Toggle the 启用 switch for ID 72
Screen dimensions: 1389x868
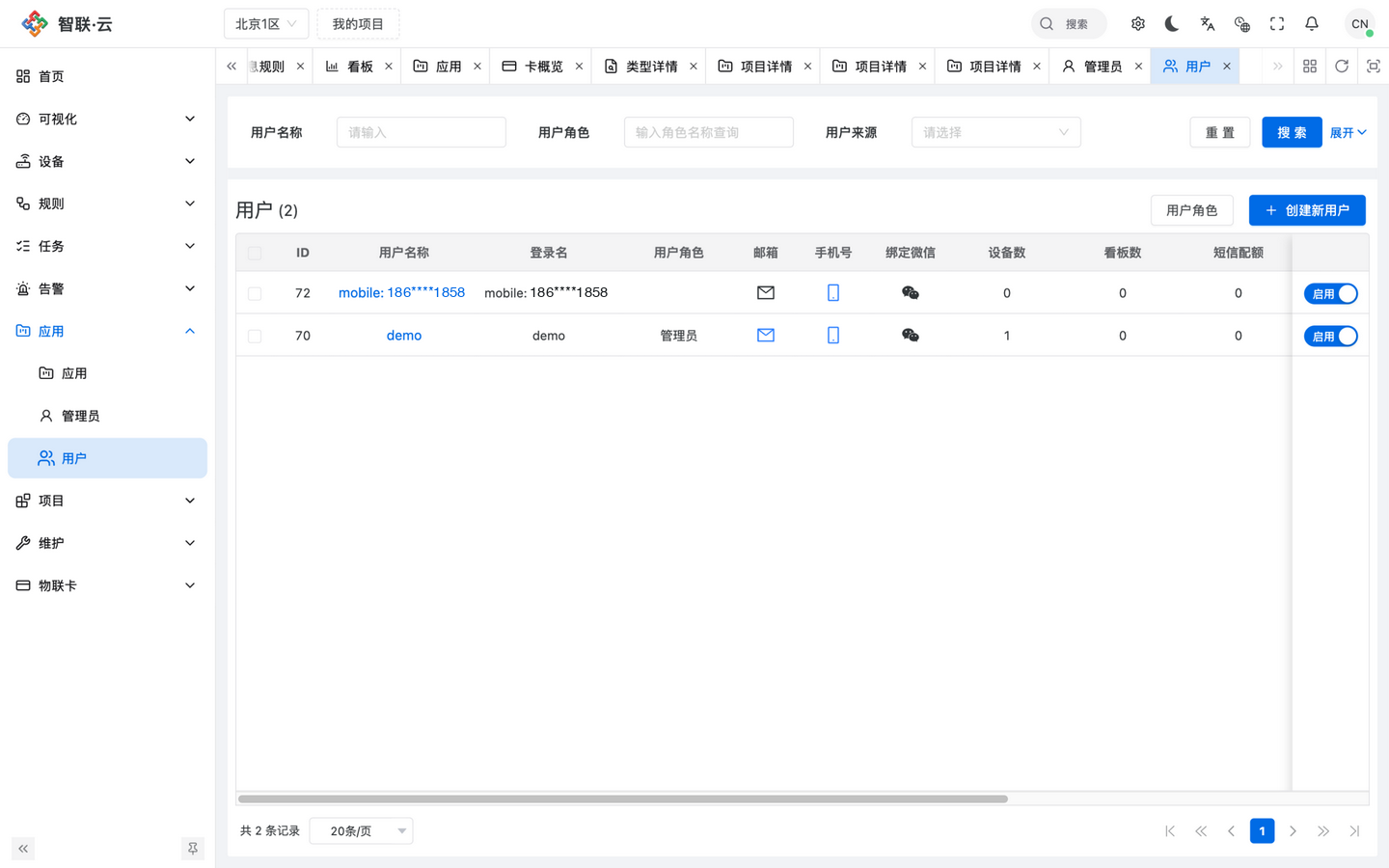(1331, 294)
